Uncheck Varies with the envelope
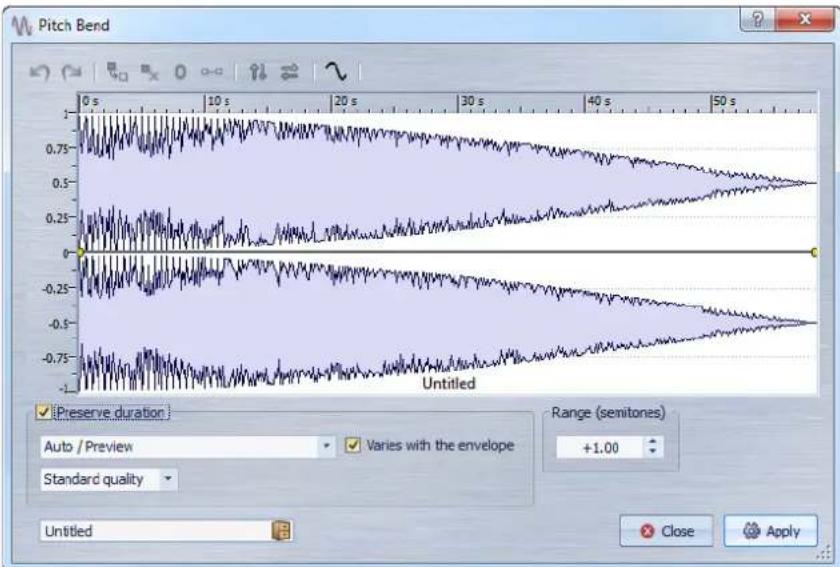 tap(352, 445)
